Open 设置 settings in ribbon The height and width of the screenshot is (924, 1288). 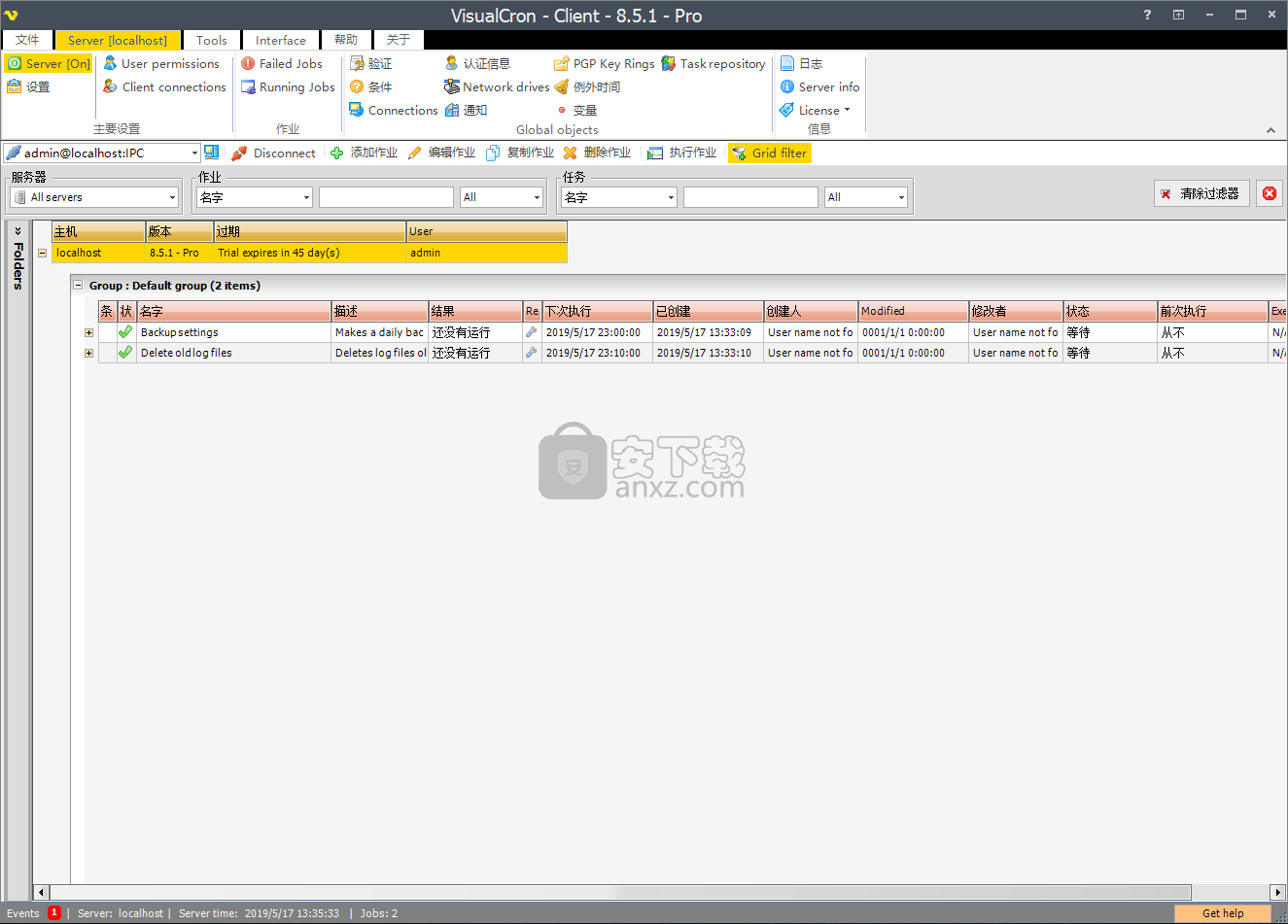pyautogui.click(x=28, y=86)
